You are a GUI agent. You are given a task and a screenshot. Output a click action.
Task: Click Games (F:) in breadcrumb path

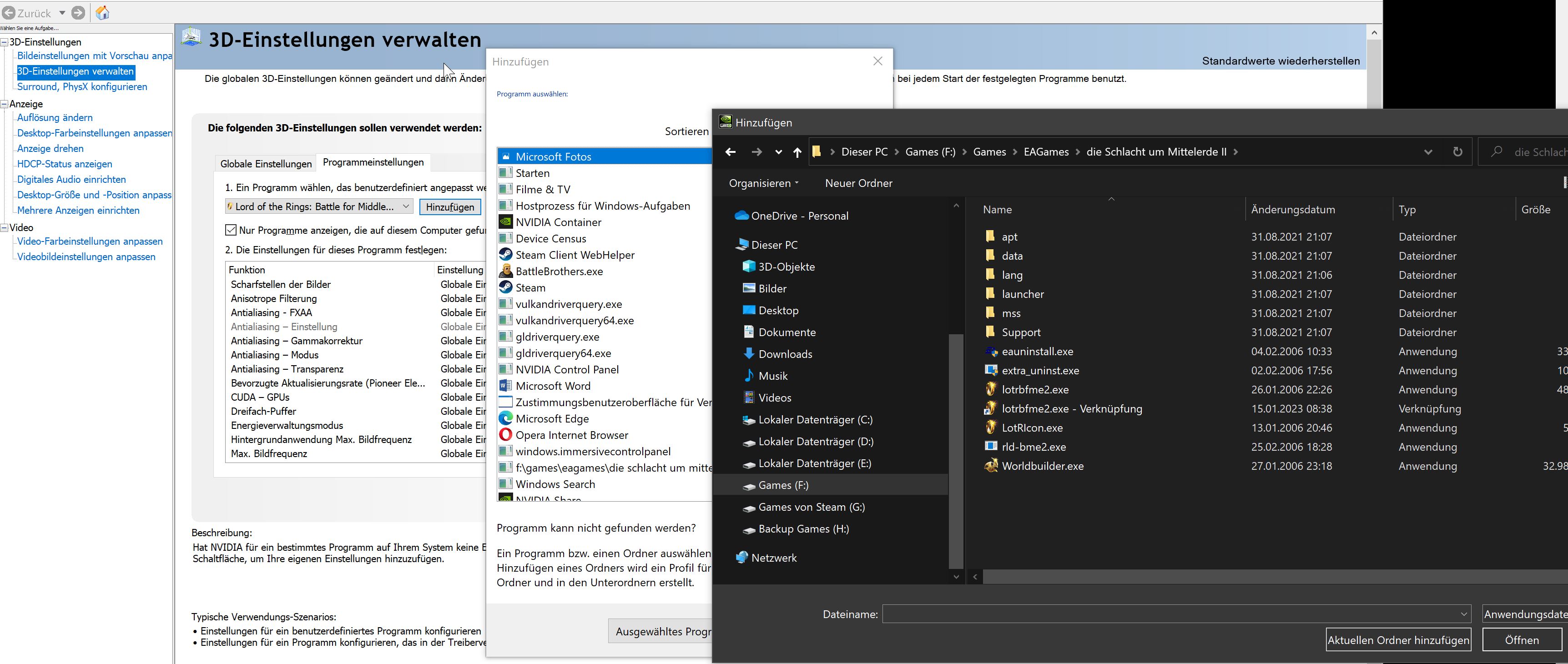930,152
